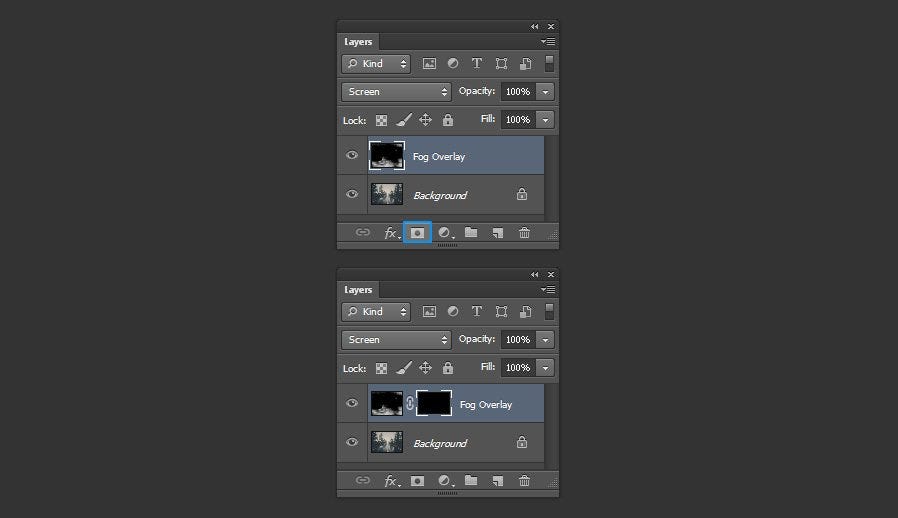Screen dimensions: 898x518
Task: Click Background lock icon in upper panel
Action: click(522, 194)
